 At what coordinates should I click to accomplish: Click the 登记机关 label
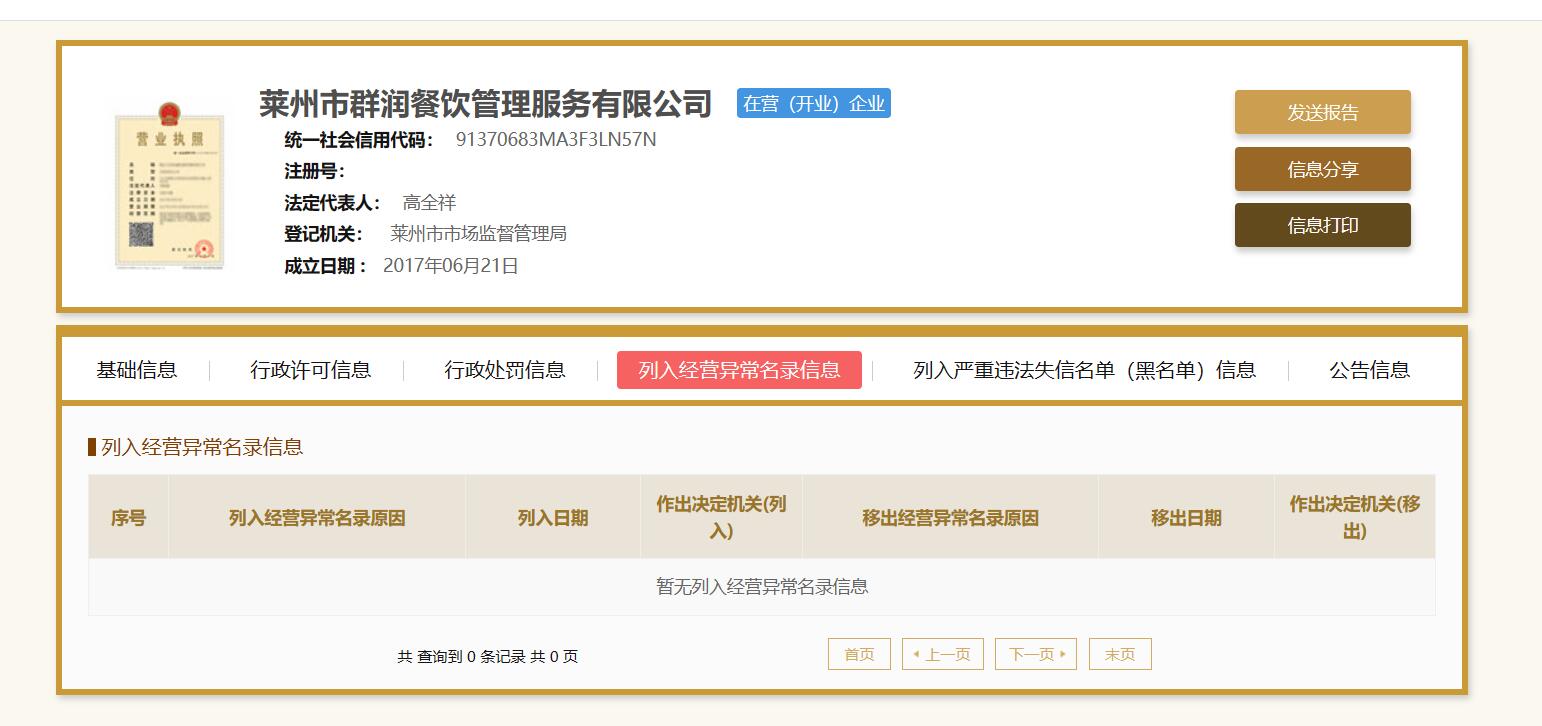click(324, 234)
